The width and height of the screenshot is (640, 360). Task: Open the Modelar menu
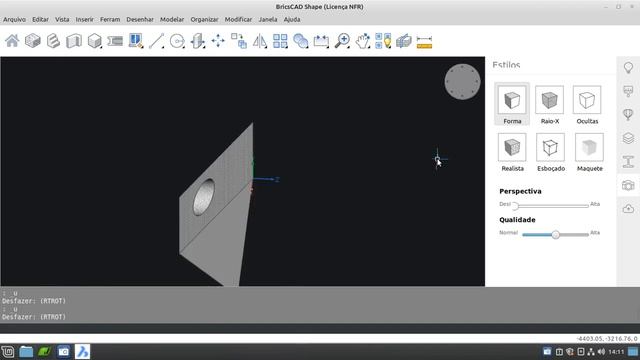(172, 19)
